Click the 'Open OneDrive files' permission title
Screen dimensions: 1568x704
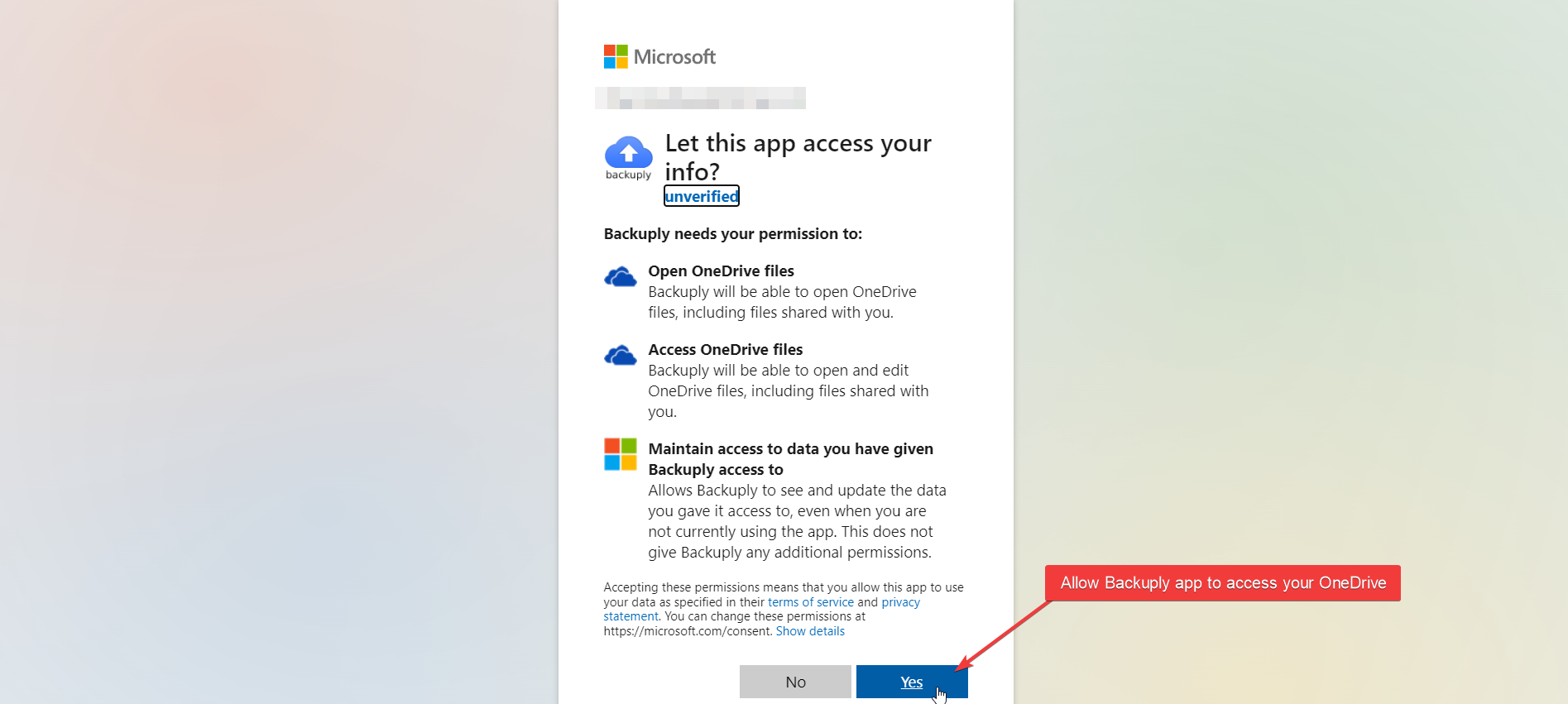(722, 271)
